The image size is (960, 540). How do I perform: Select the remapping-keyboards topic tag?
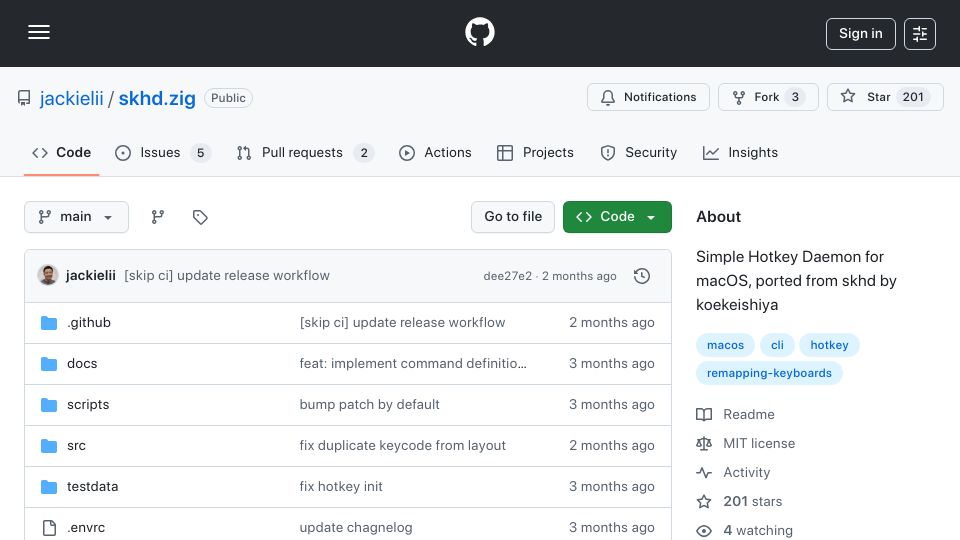[x=769, y=373]
